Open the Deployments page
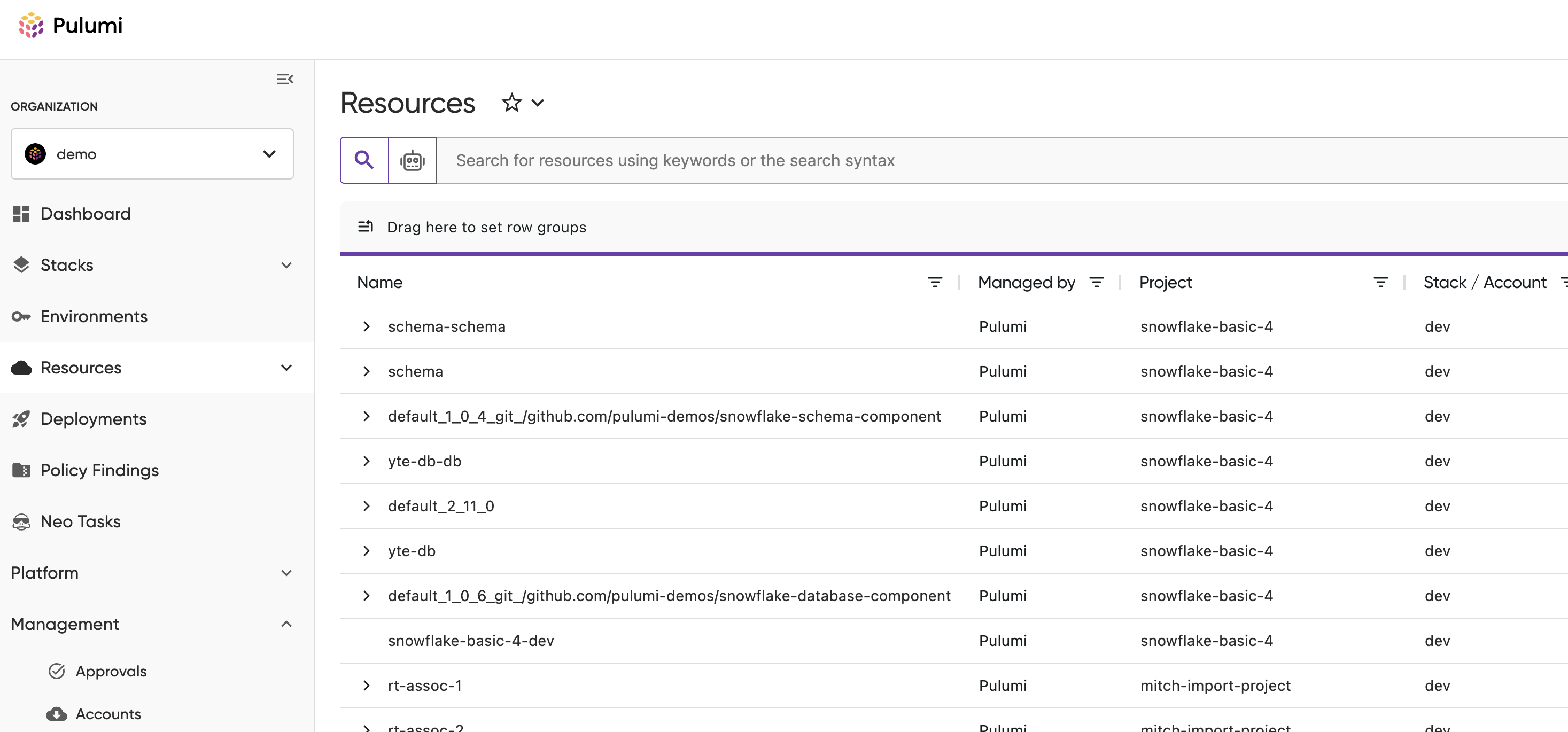Screen dimensions: 1568x732 click(93, 419)
